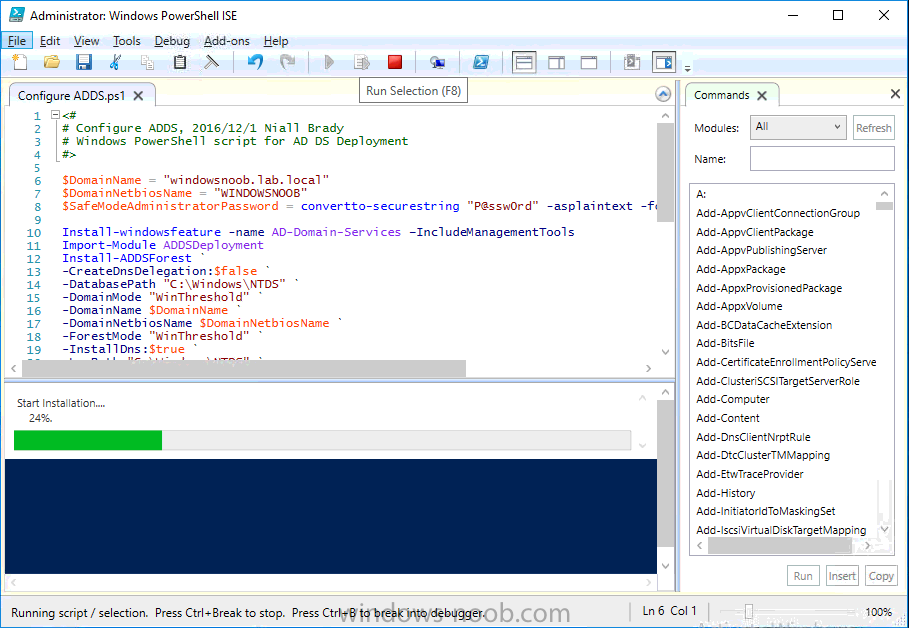The width and height of the screenshot is (909, 628).
Task: Copy selection using the toolbar Copy icon
Action: [147, 62]
